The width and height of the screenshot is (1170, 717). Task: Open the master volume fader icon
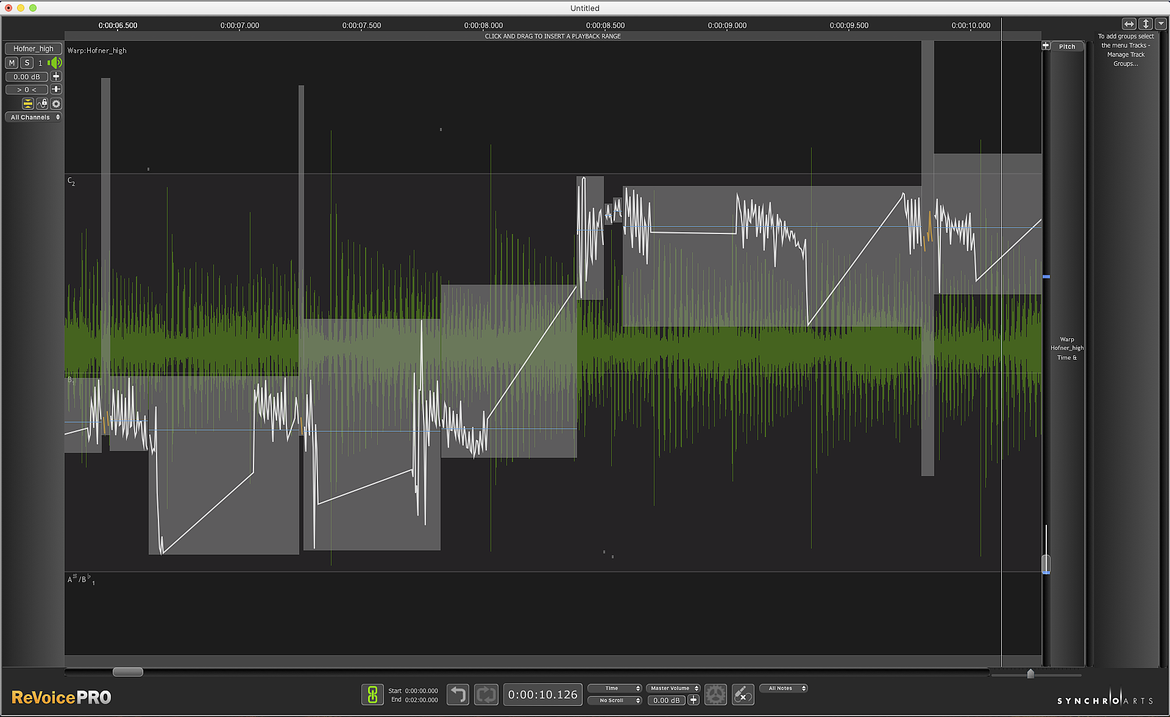[x=694, y=700]
